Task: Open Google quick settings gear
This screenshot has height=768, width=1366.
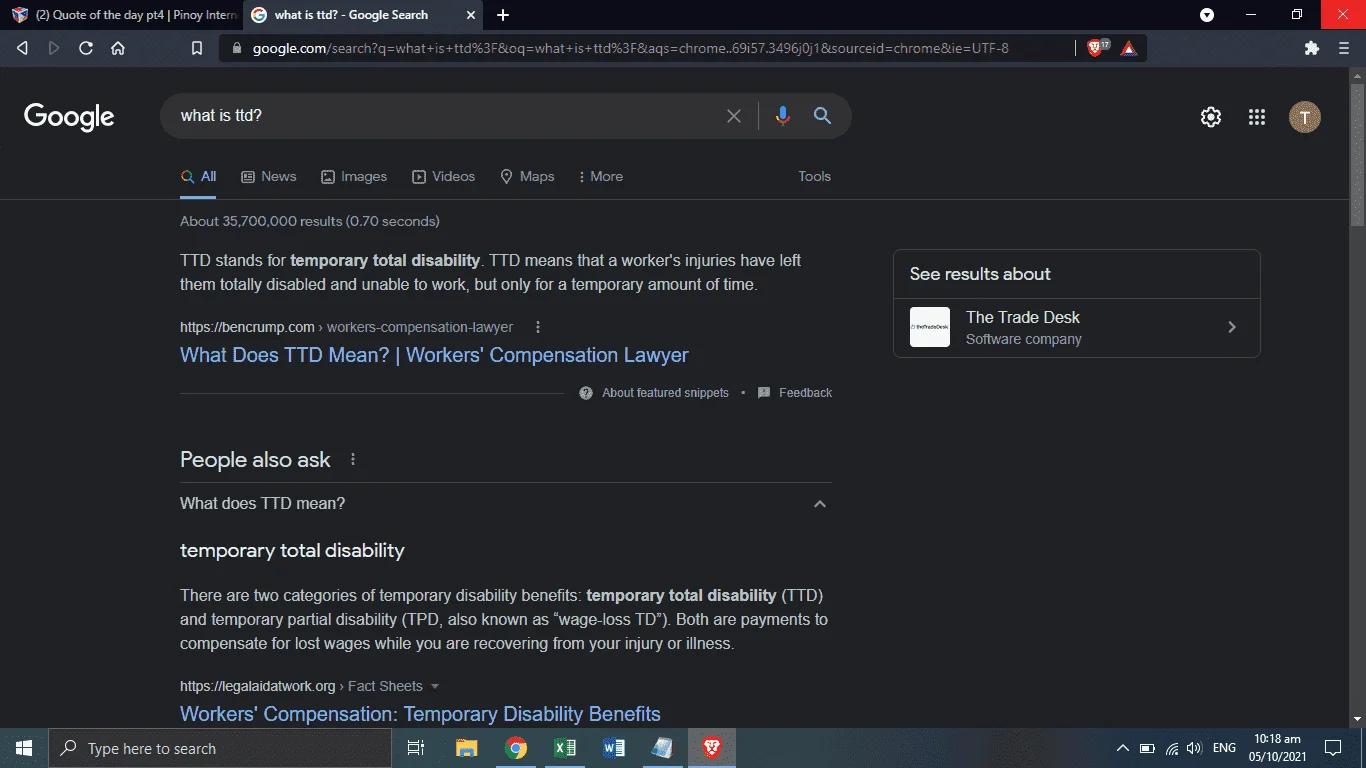Action: [x=1211, y=117]
